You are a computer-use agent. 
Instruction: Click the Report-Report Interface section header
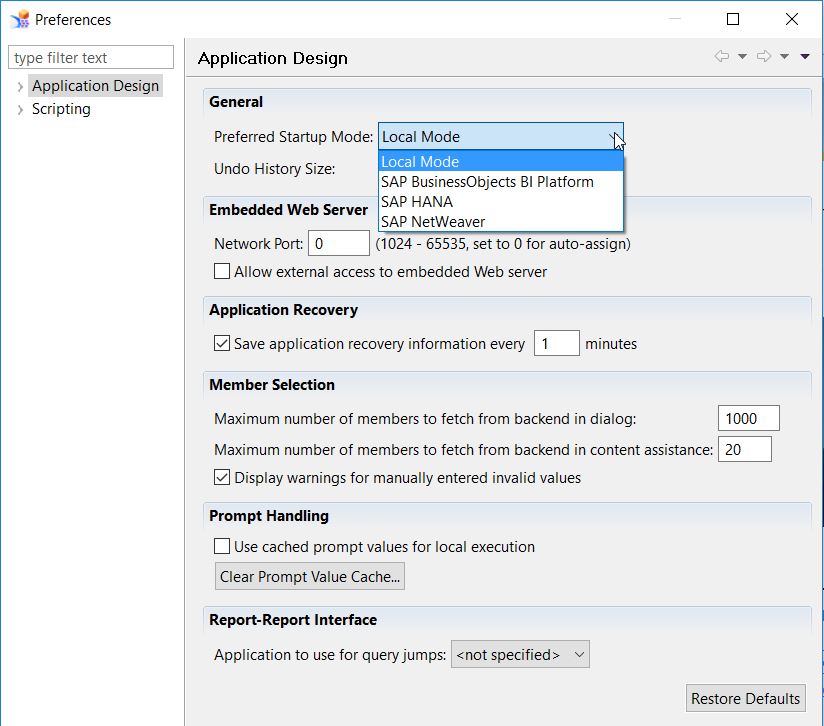point(293,619)
